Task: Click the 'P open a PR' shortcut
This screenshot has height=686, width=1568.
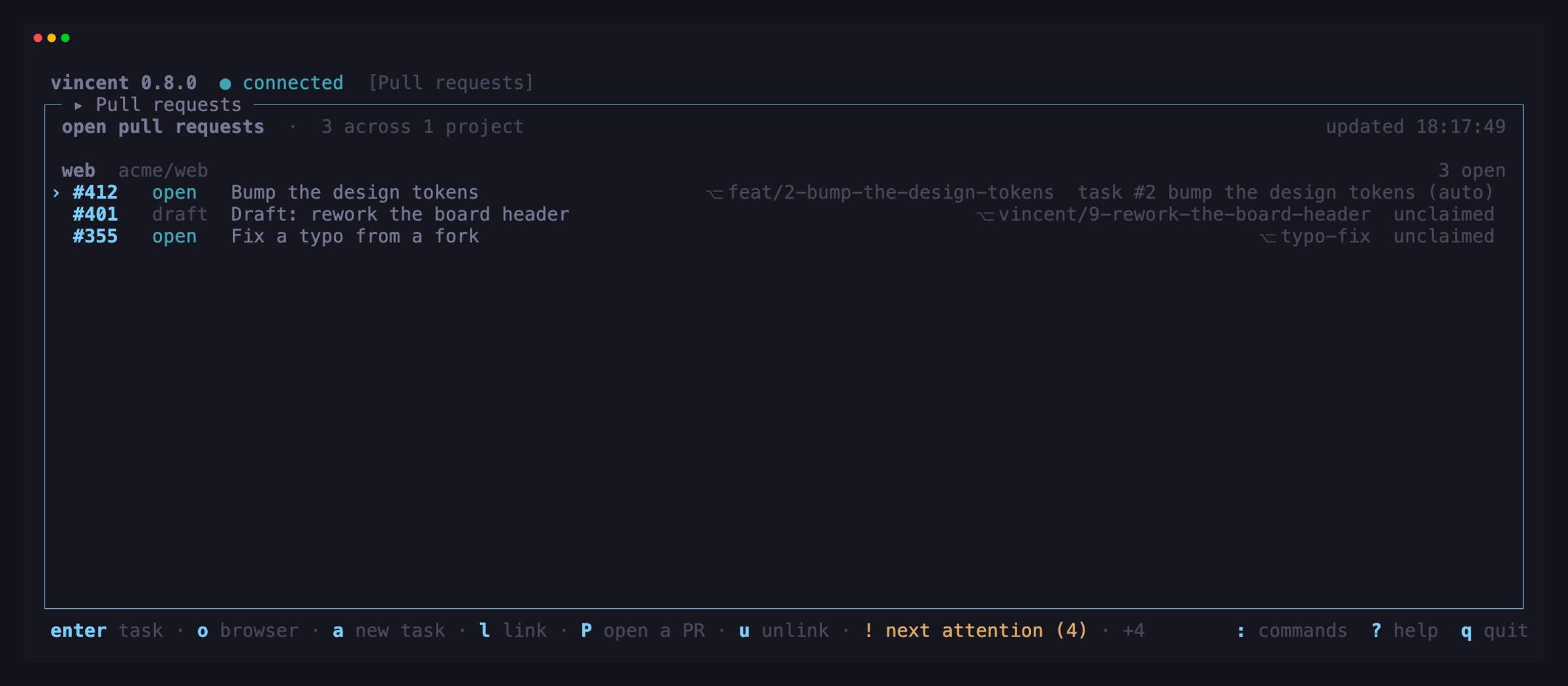Action: (x=643, y=631)
